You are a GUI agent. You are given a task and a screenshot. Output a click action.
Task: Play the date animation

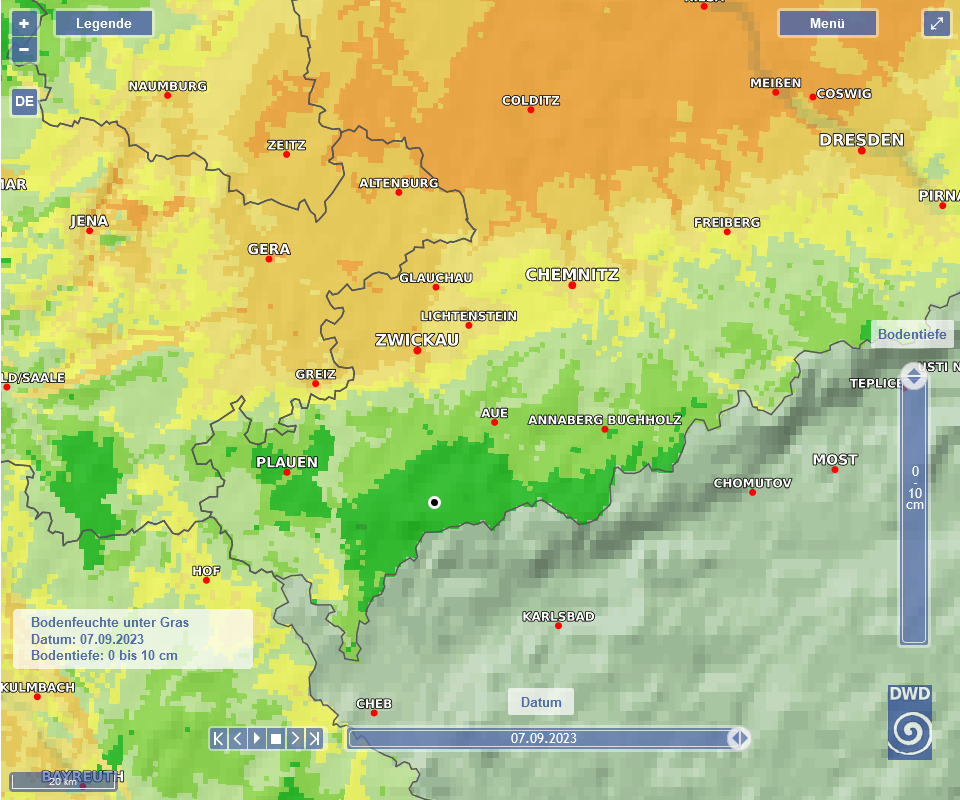pos(256,739)
